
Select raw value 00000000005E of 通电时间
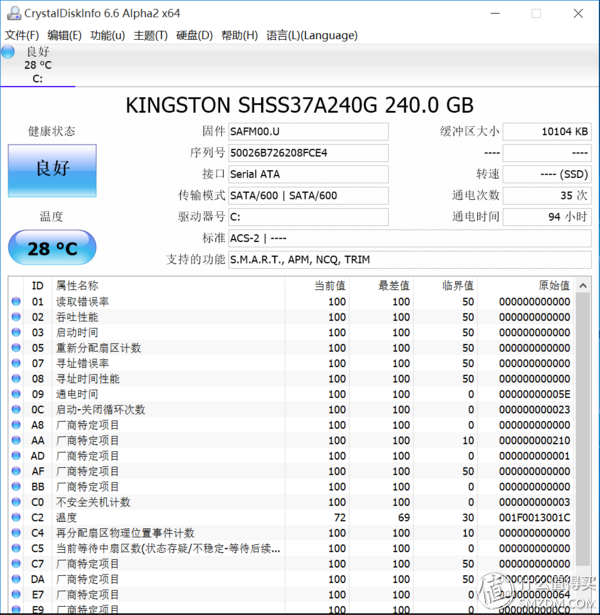(x=535, y=394)
